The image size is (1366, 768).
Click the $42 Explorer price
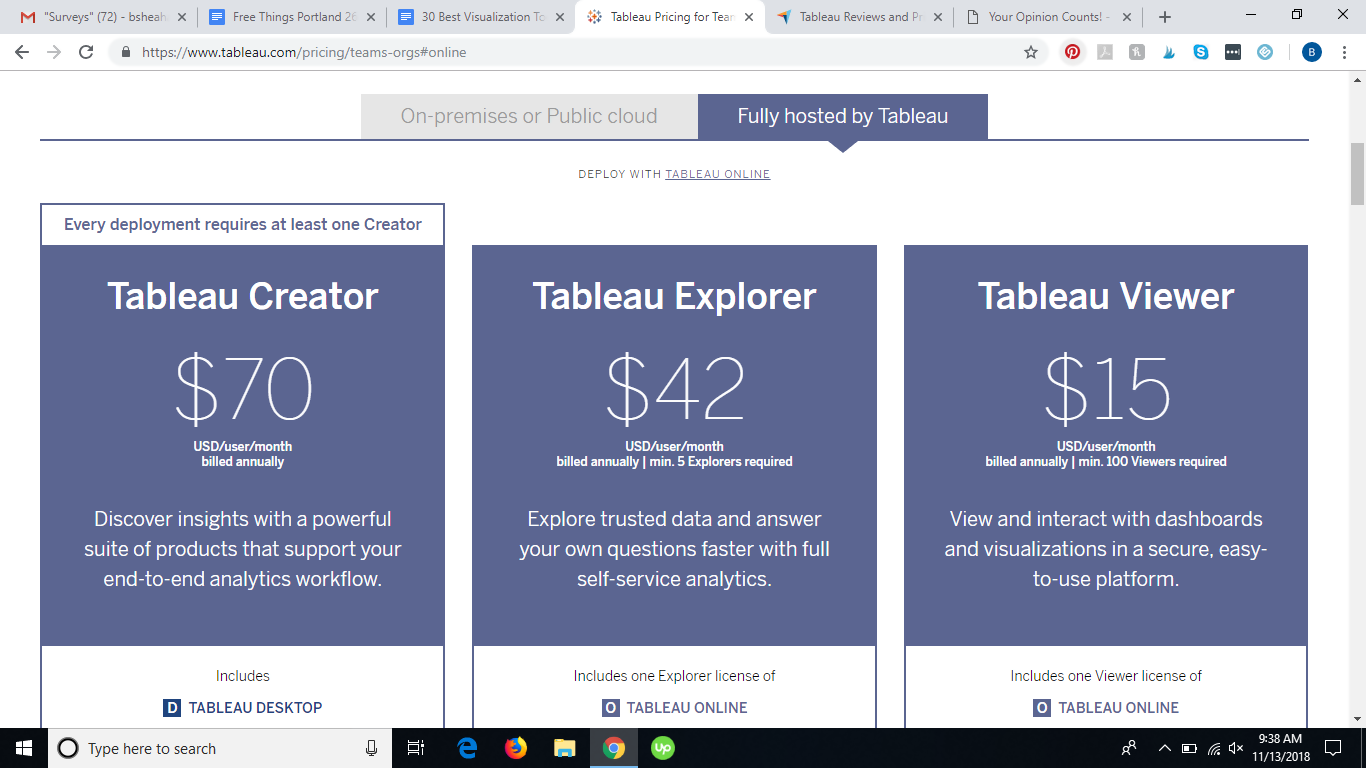coord(675,390)
